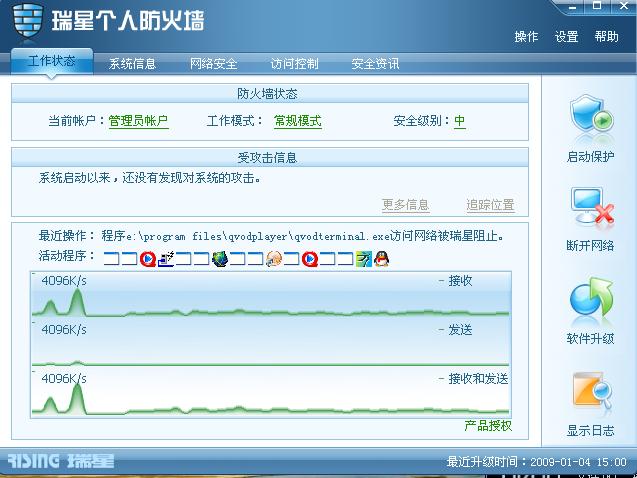Image resolution: width=637 pixels, height=478 pixels.
Task: Open the 帮助 menu
Action: [x=607, y=37]
